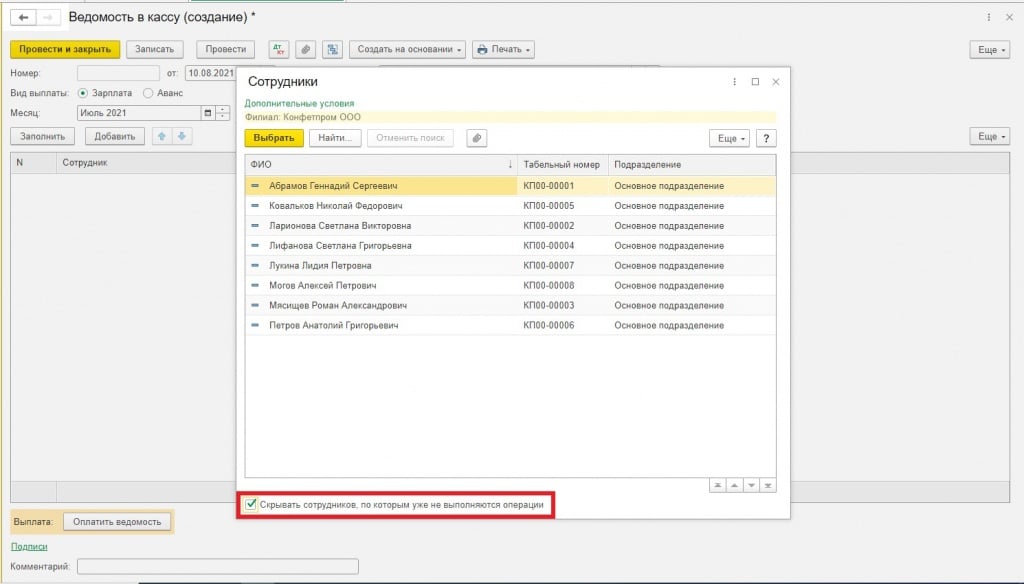This screenshot has height=584, width=1024.
Task: Click the move row up arrow icon
Action: [160, 136]
